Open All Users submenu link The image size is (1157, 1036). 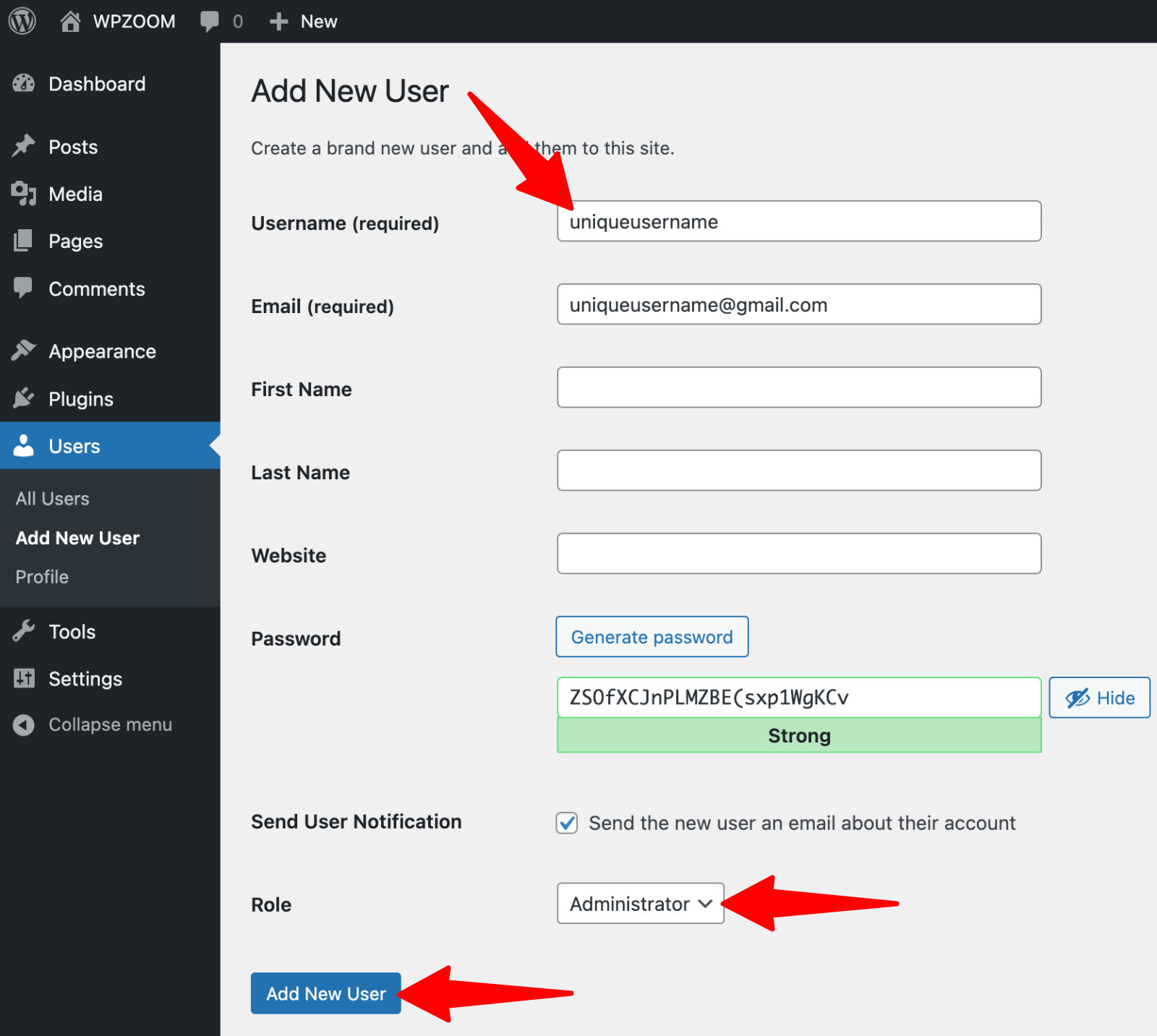coord(53,499)
